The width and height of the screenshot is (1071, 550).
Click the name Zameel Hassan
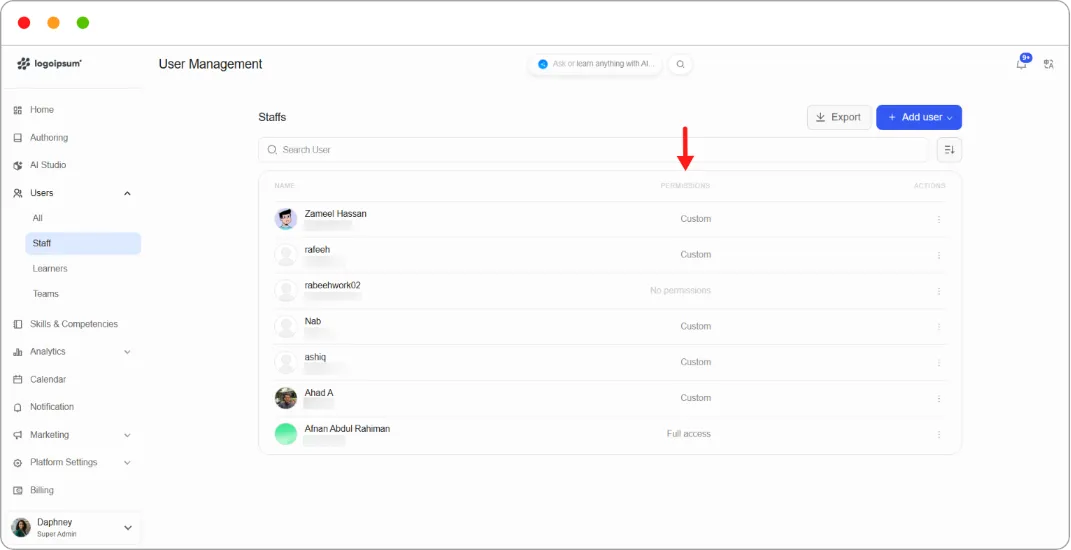click(x=335, y=214)
